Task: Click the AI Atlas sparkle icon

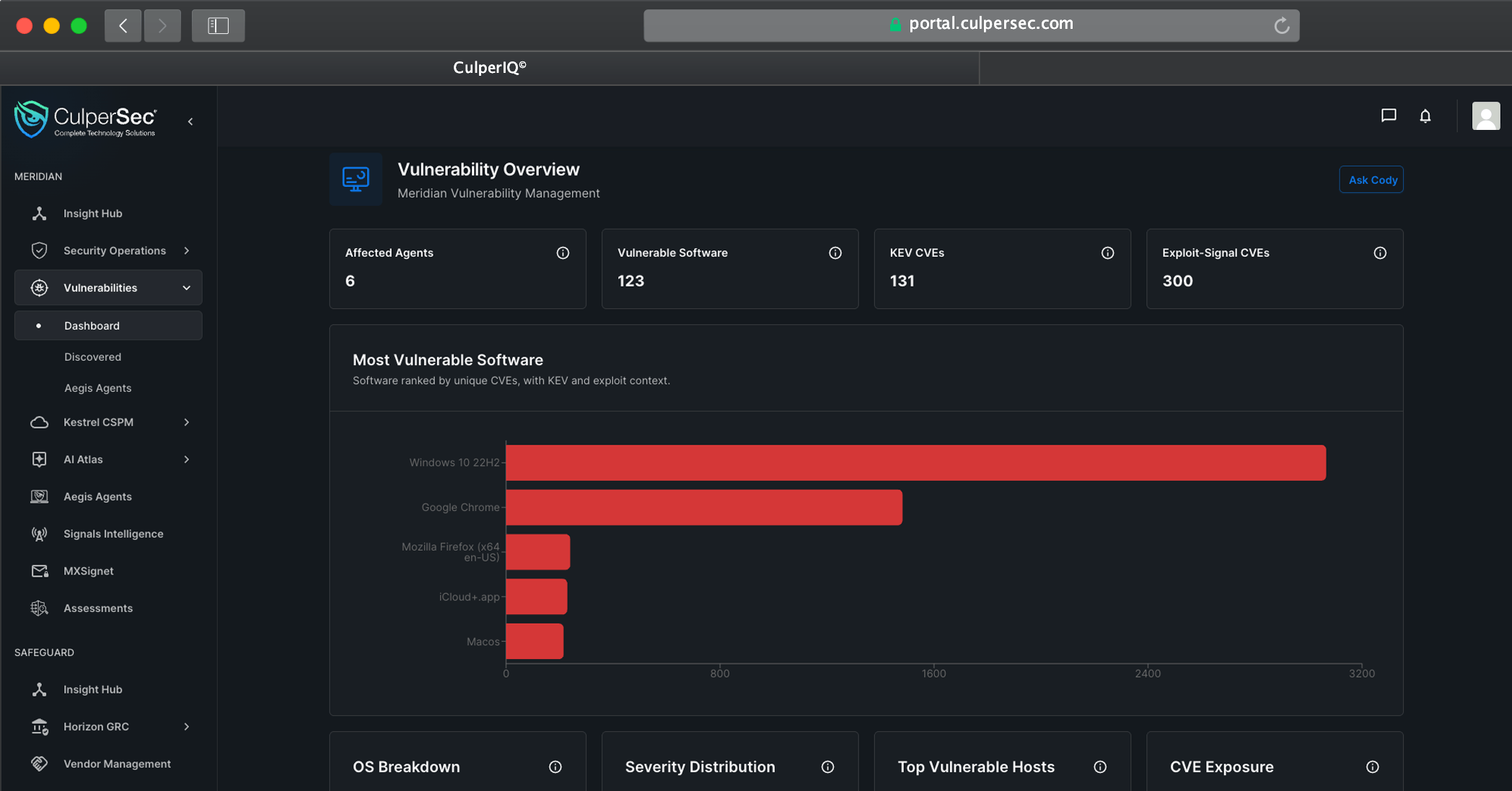Action: click(40, 459)
